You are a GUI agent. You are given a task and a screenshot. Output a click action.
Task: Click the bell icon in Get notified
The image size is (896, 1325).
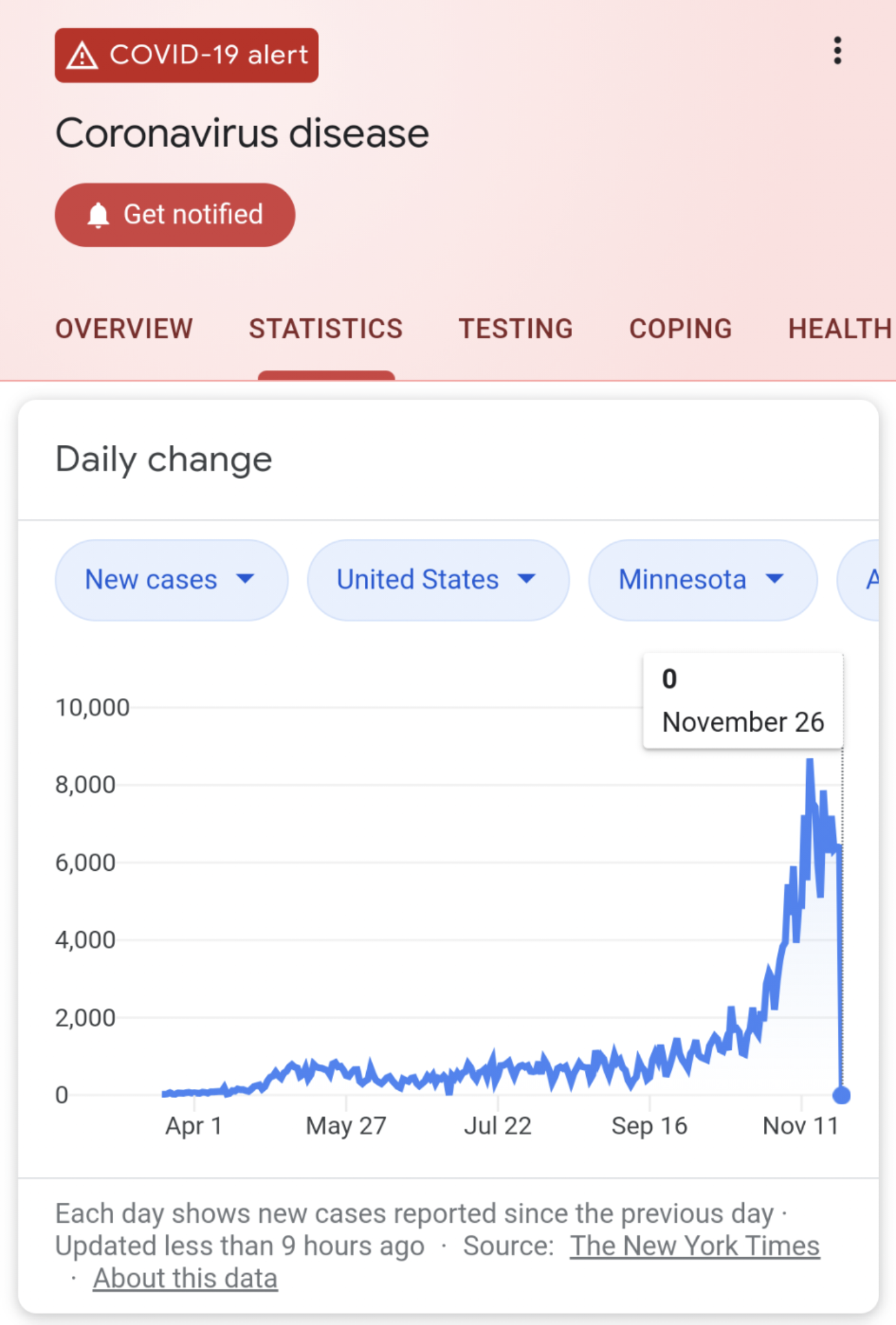[x=98, y=215]
